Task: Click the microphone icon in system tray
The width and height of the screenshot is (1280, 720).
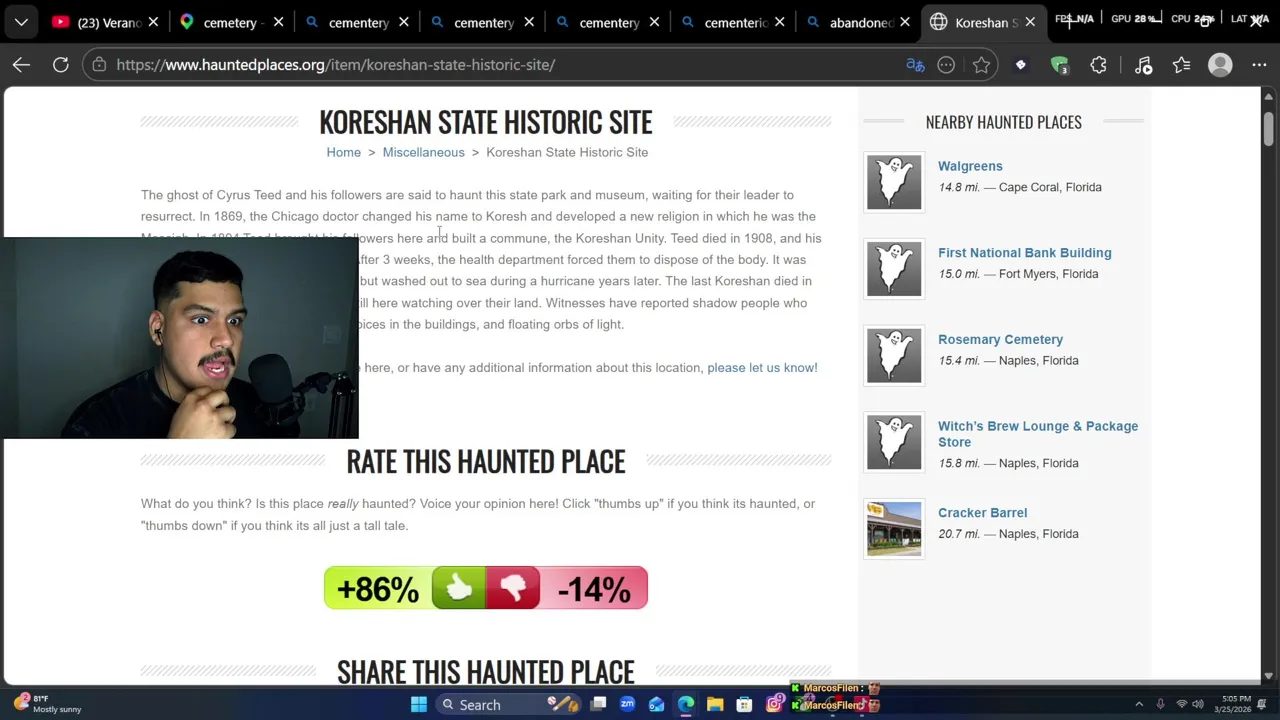Action: click(1160, 705)
